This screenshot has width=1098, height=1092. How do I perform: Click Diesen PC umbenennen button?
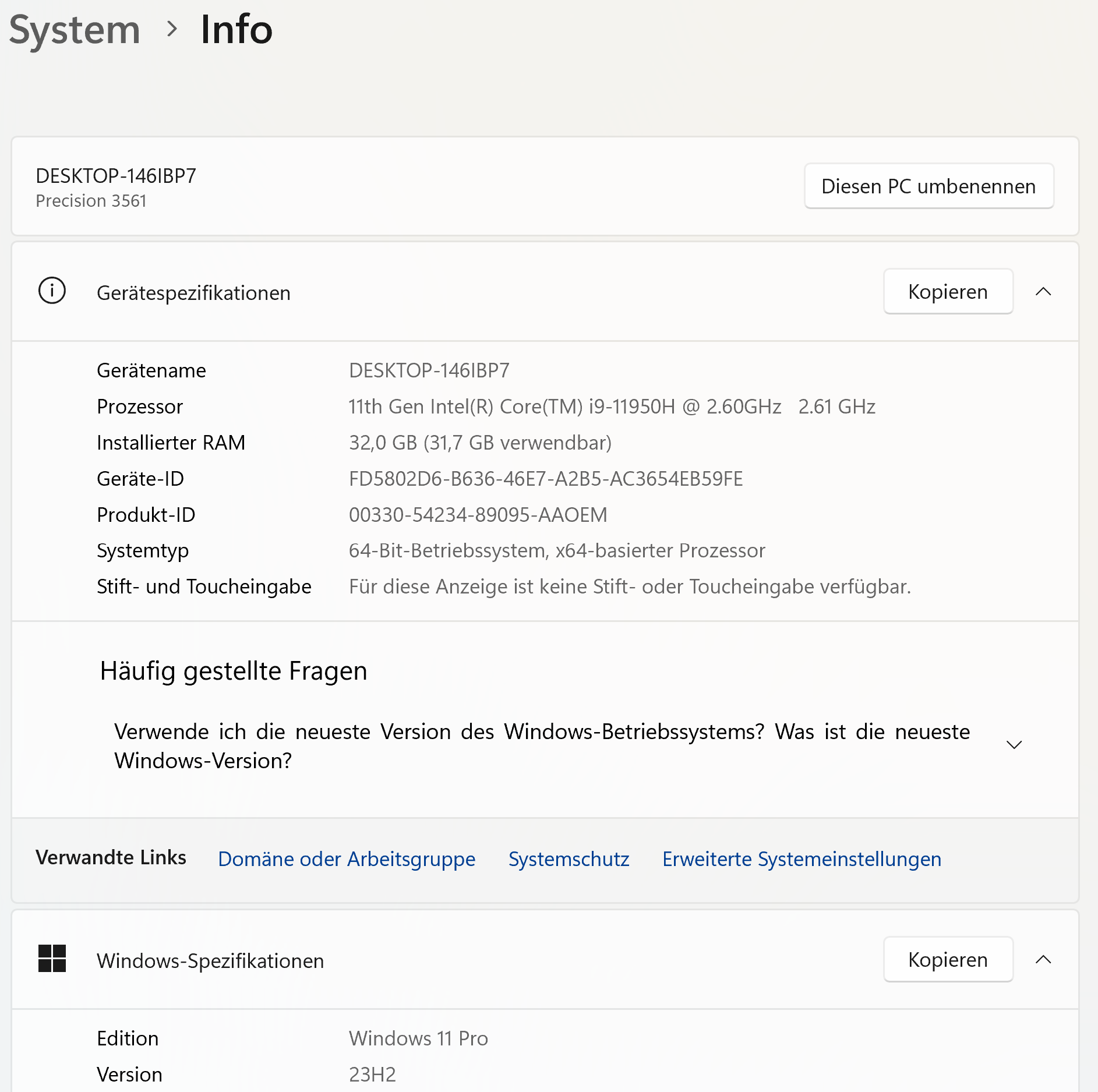pyautogui.click(x=928, y=186)
